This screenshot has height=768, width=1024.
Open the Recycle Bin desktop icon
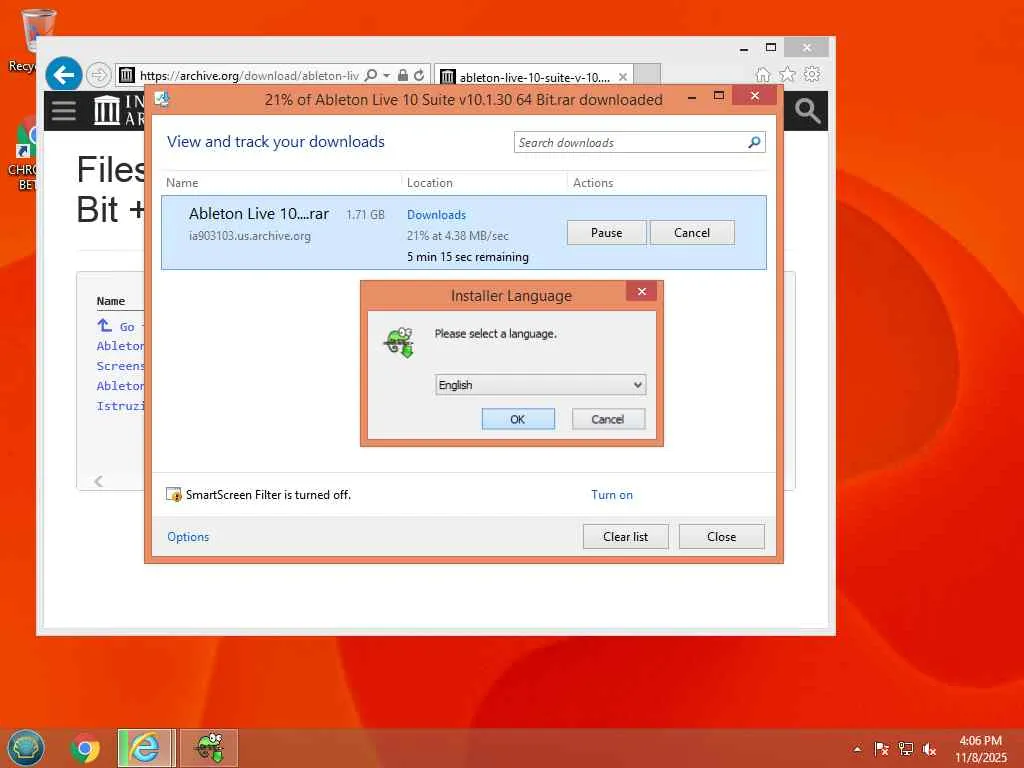pyautogui.click(x=29, y=39)
